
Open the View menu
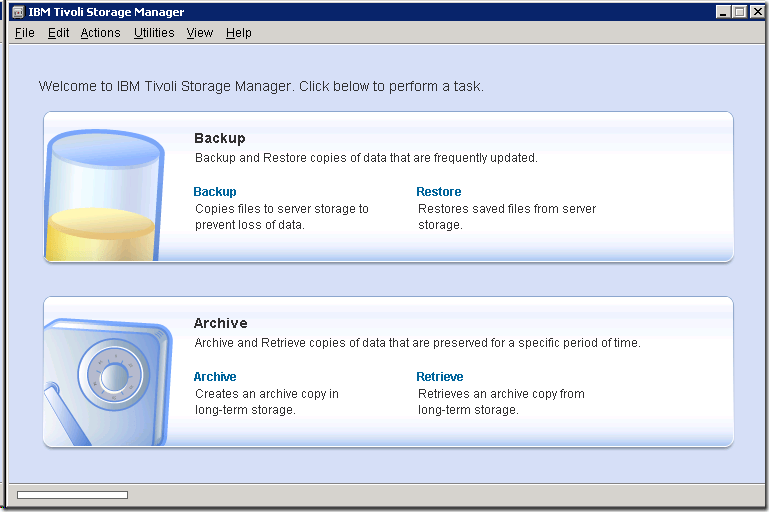(x=200, y=33)
